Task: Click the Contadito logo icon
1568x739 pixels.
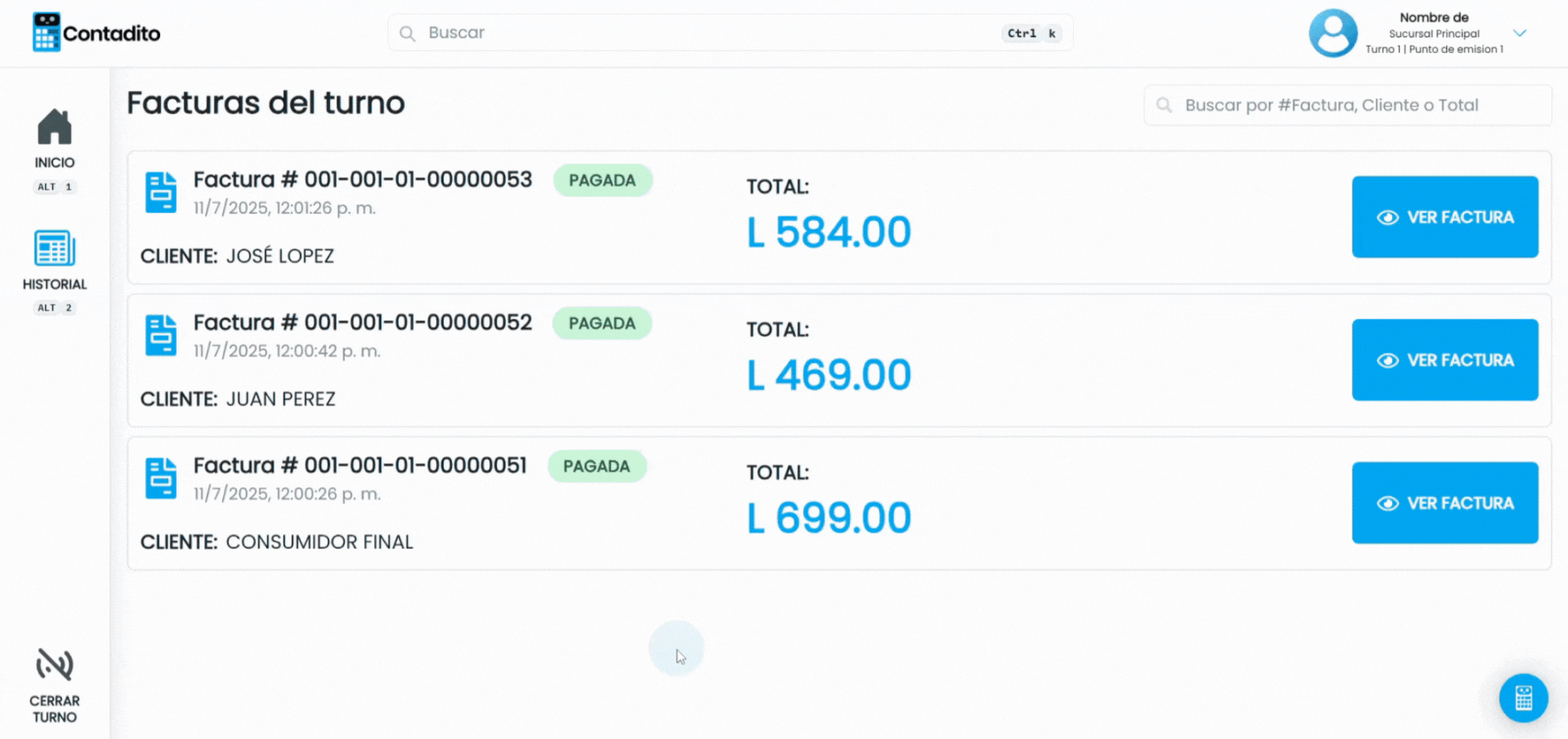Action: click(x=46, y=32)
